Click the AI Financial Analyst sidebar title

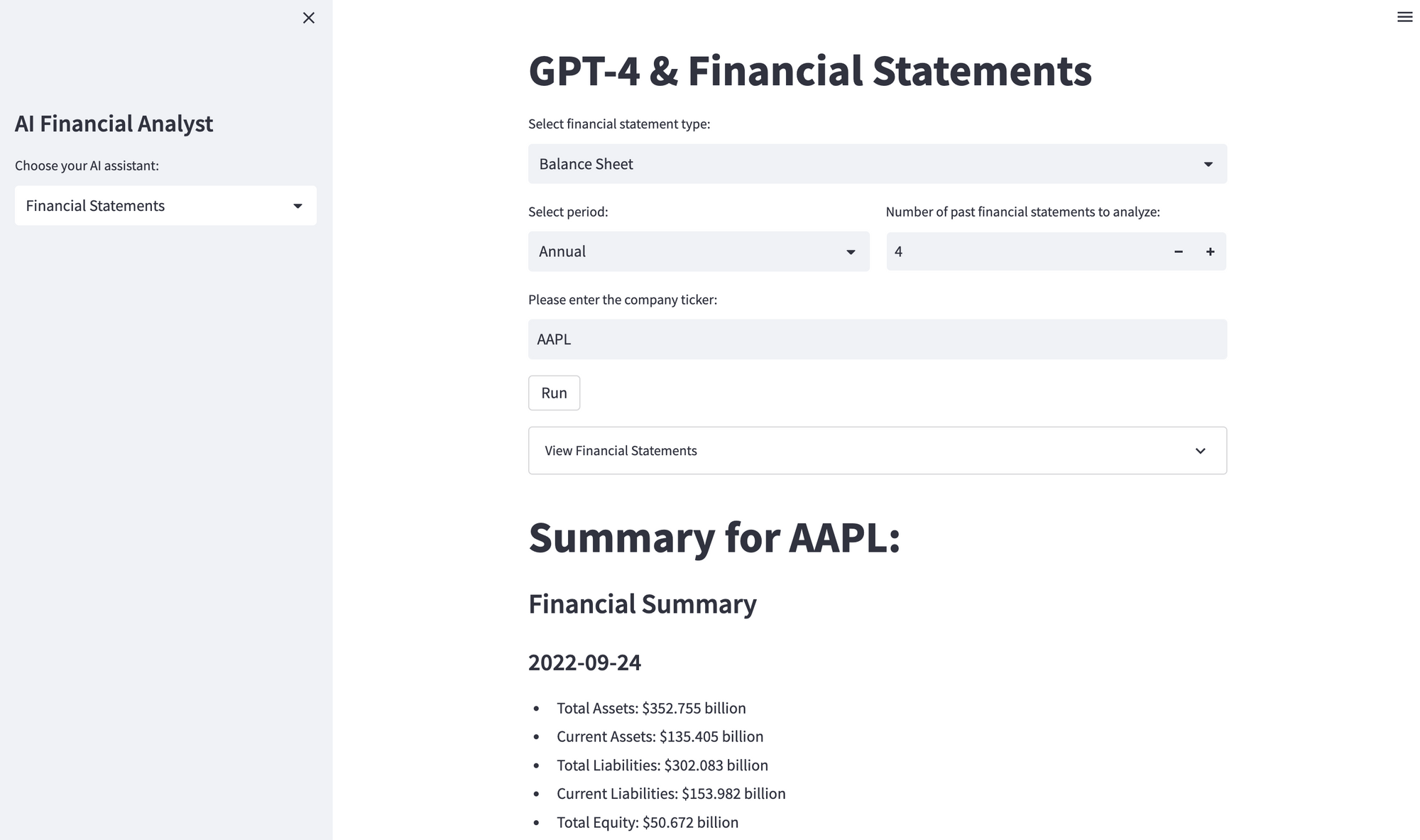(114, 124)
